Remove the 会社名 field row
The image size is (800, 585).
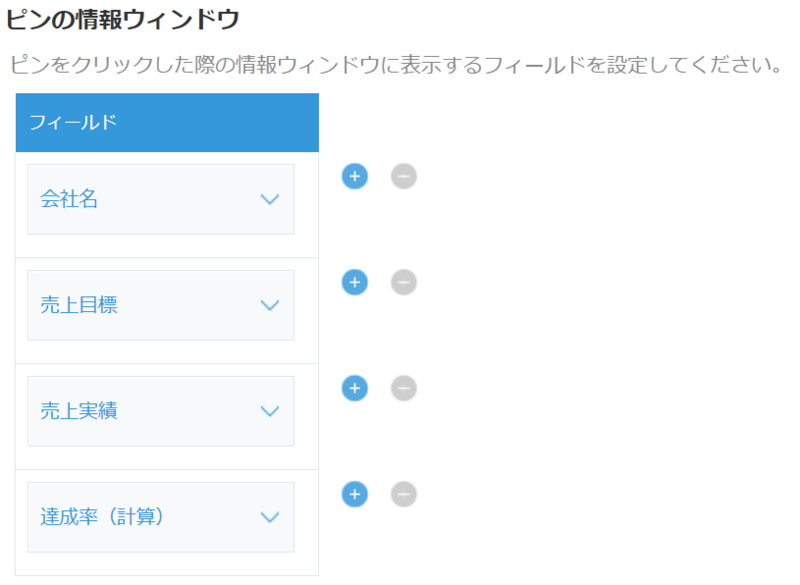click(403, 177)
